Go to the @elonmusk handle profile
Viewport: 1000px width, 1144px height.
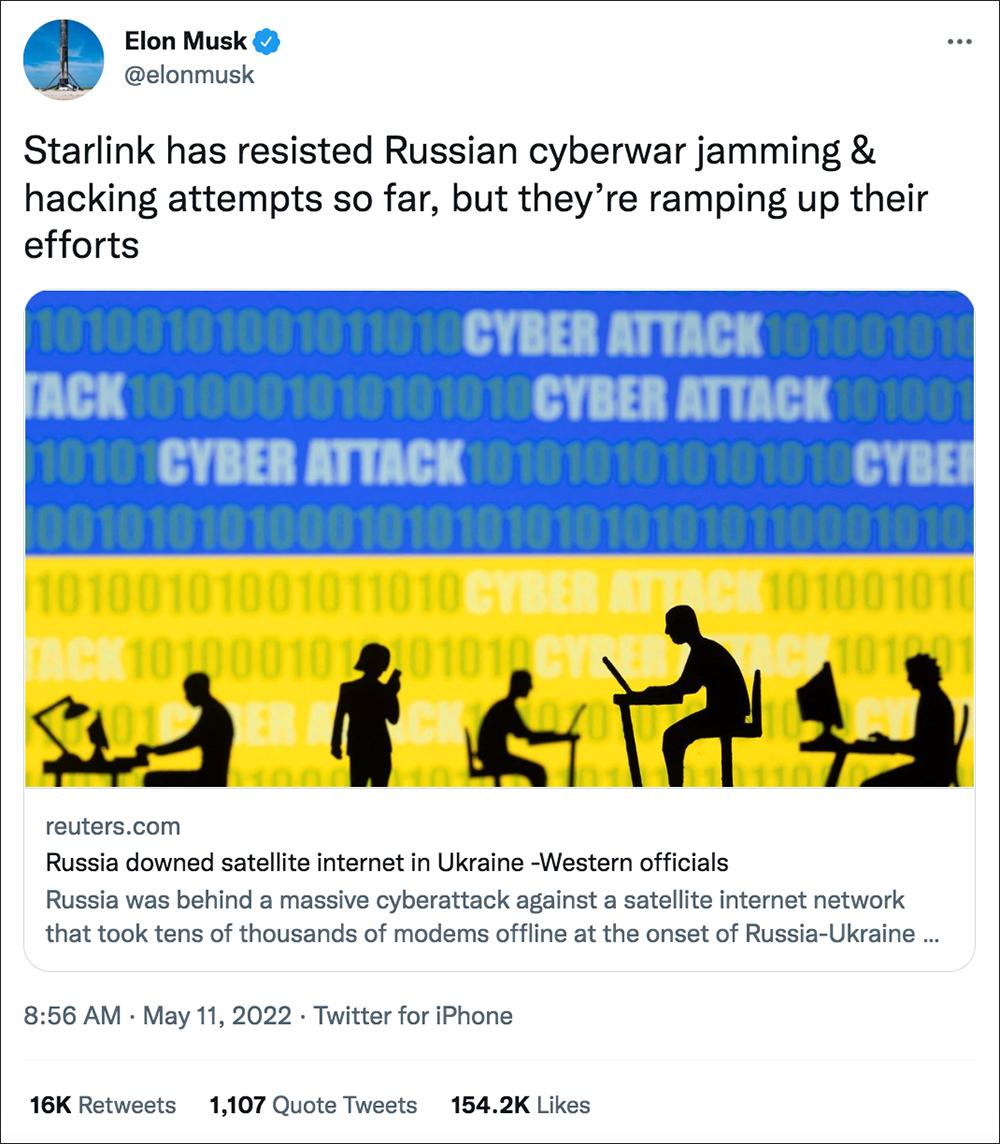pyautogui.click(x=189, y=75)
